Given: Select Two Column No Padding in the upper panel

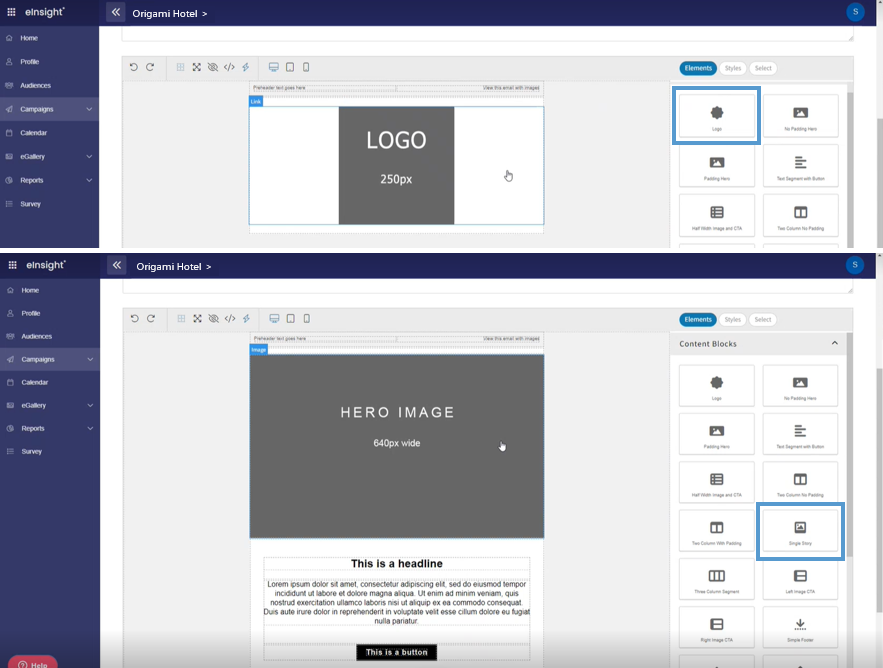Looking at the screenshot, I should tap(800, 215).
